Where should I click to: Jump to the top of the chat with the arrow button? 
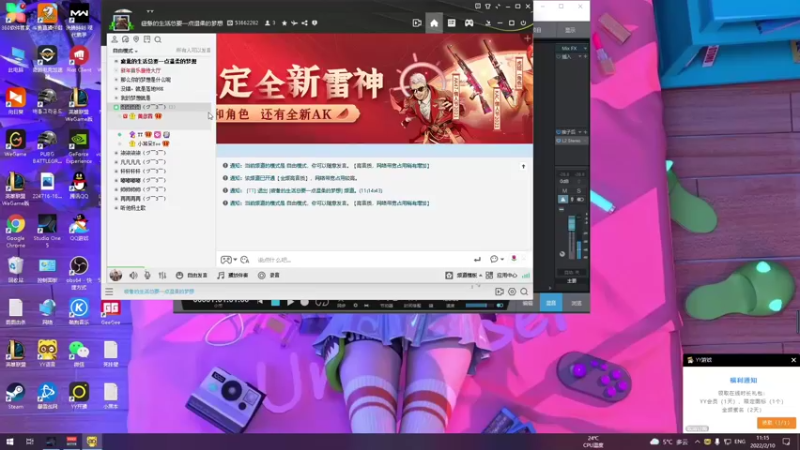click(x=523, y=166)
